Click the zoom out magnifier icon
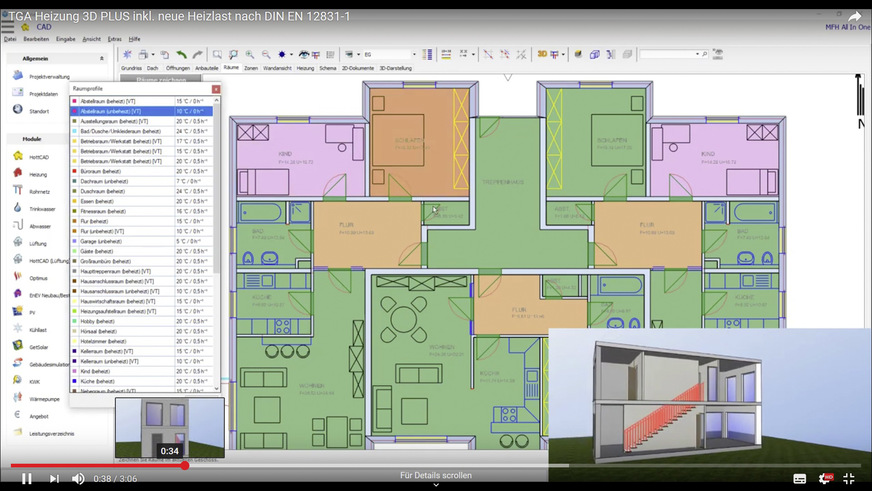872x491 pixels. (x=265, y=54)
